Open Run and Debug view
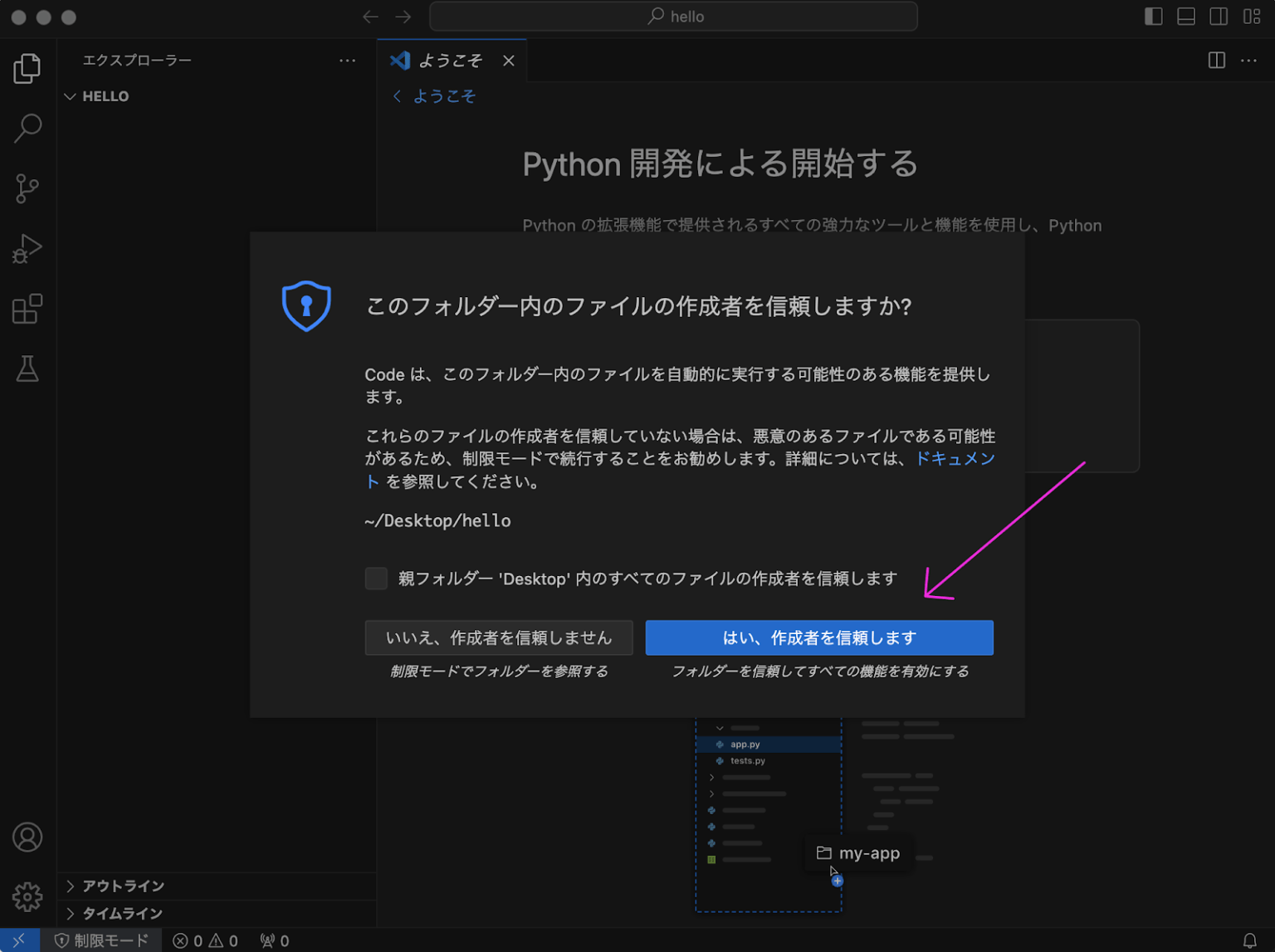 (x=27, y=248)
